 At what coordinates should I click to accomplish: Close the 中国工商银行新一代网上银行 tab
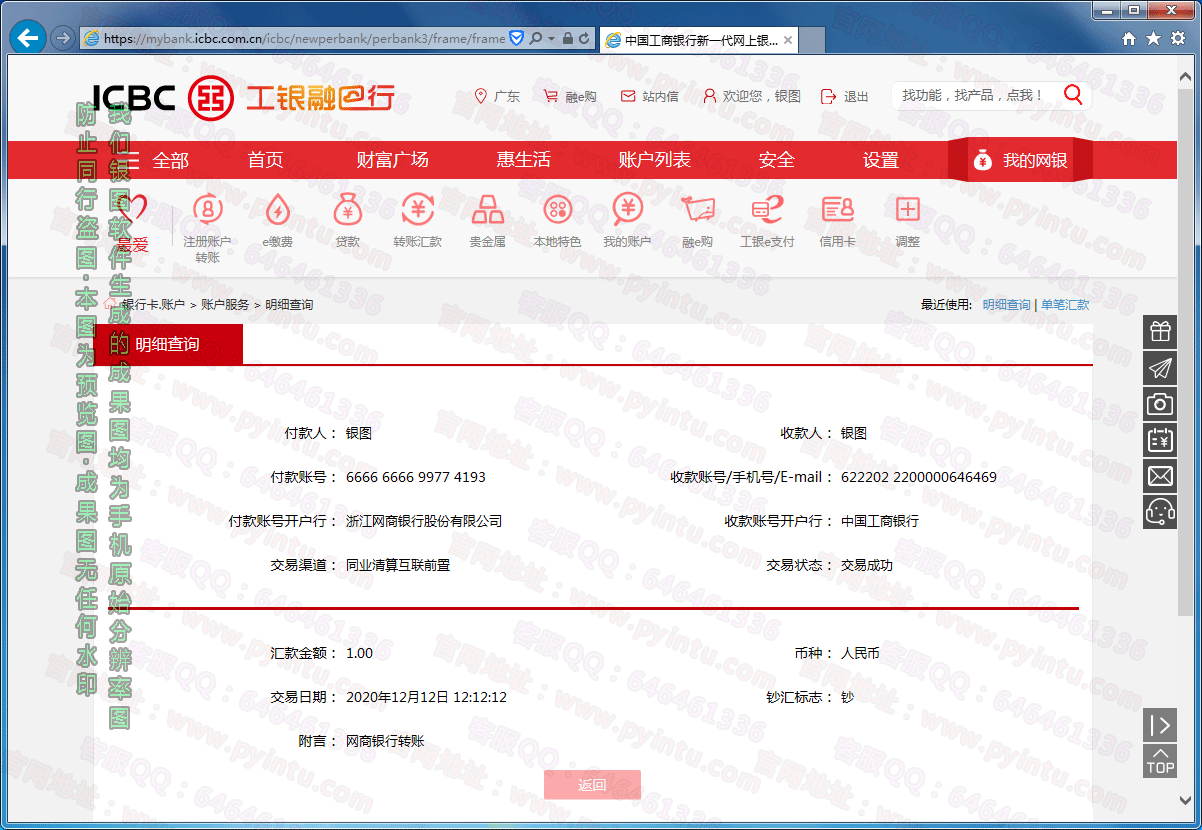click(x=788, y=40)
